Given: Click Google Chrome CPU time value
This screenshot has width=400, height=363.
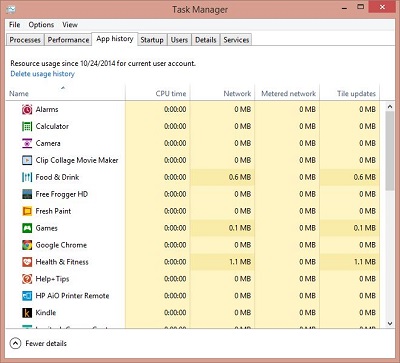Looking at the screenshot, I should point(175,245).
